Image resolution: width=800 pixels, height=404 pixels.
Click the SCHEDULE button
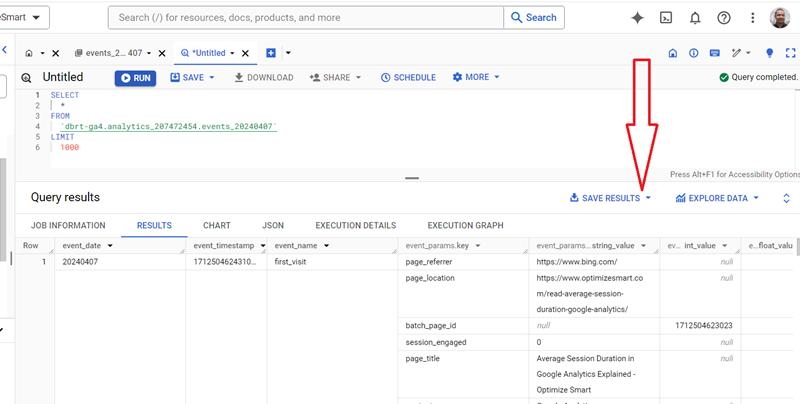click(408, 78)
